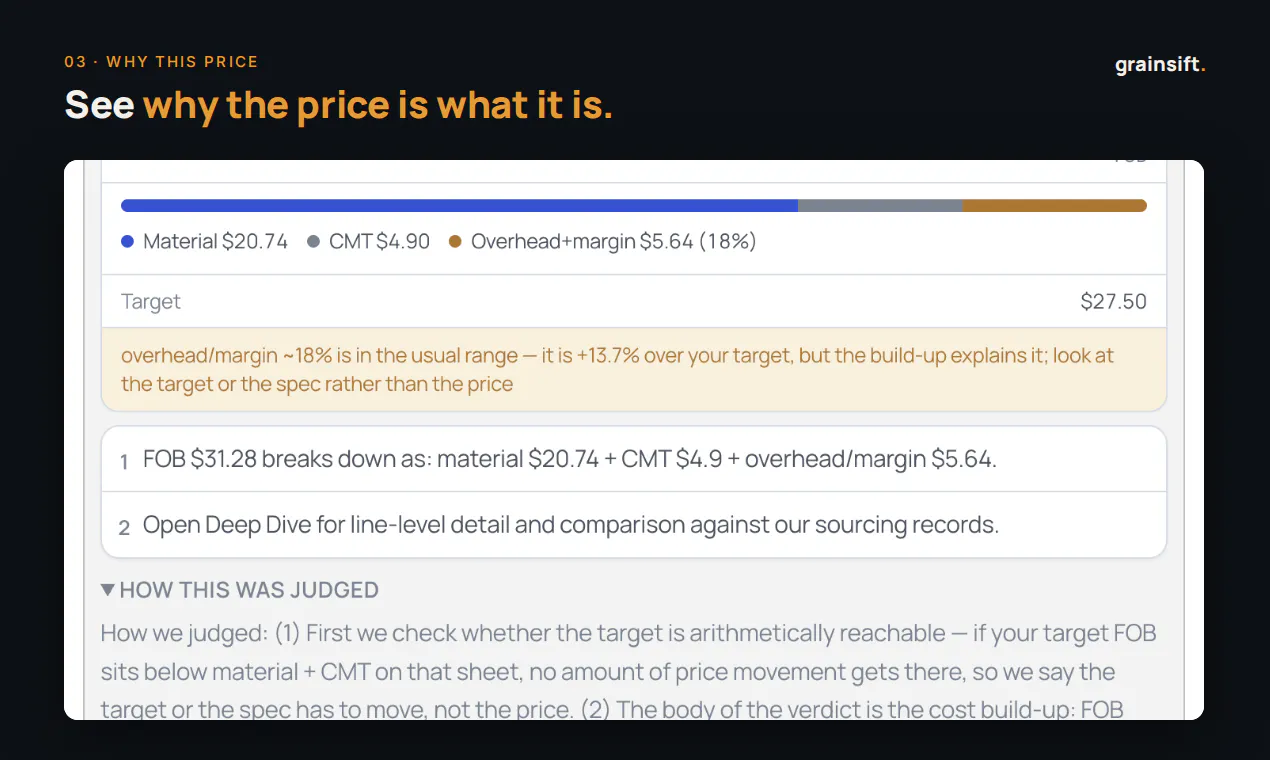Select step 2 Open Deep Dive row

[x=634, y=525]
